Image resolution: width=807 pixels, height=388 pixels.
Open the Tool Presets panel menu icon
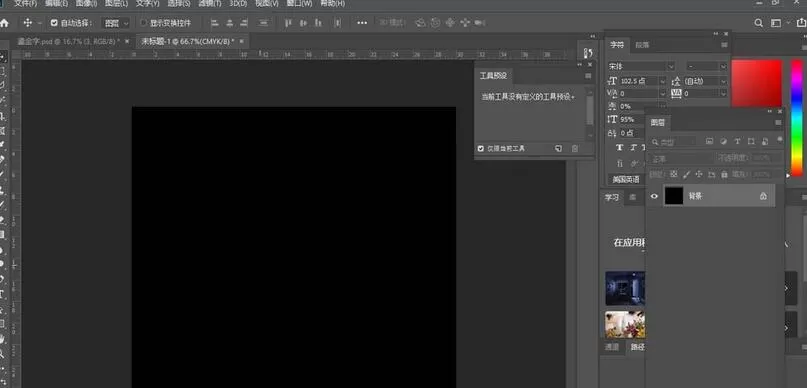588,76
